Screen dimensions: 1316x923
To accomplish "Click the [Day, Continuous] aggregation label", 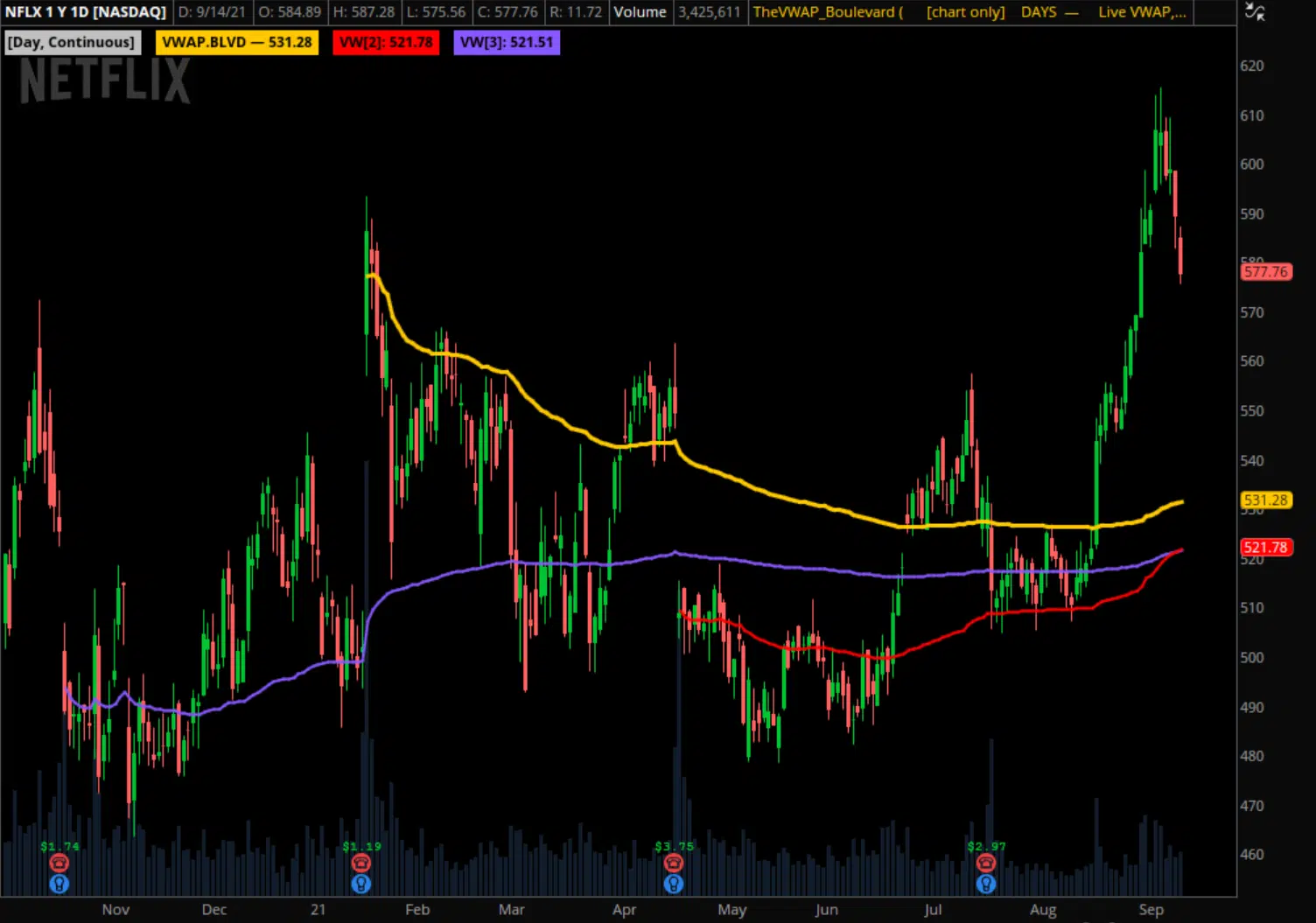I will click(x=72, y=42).
